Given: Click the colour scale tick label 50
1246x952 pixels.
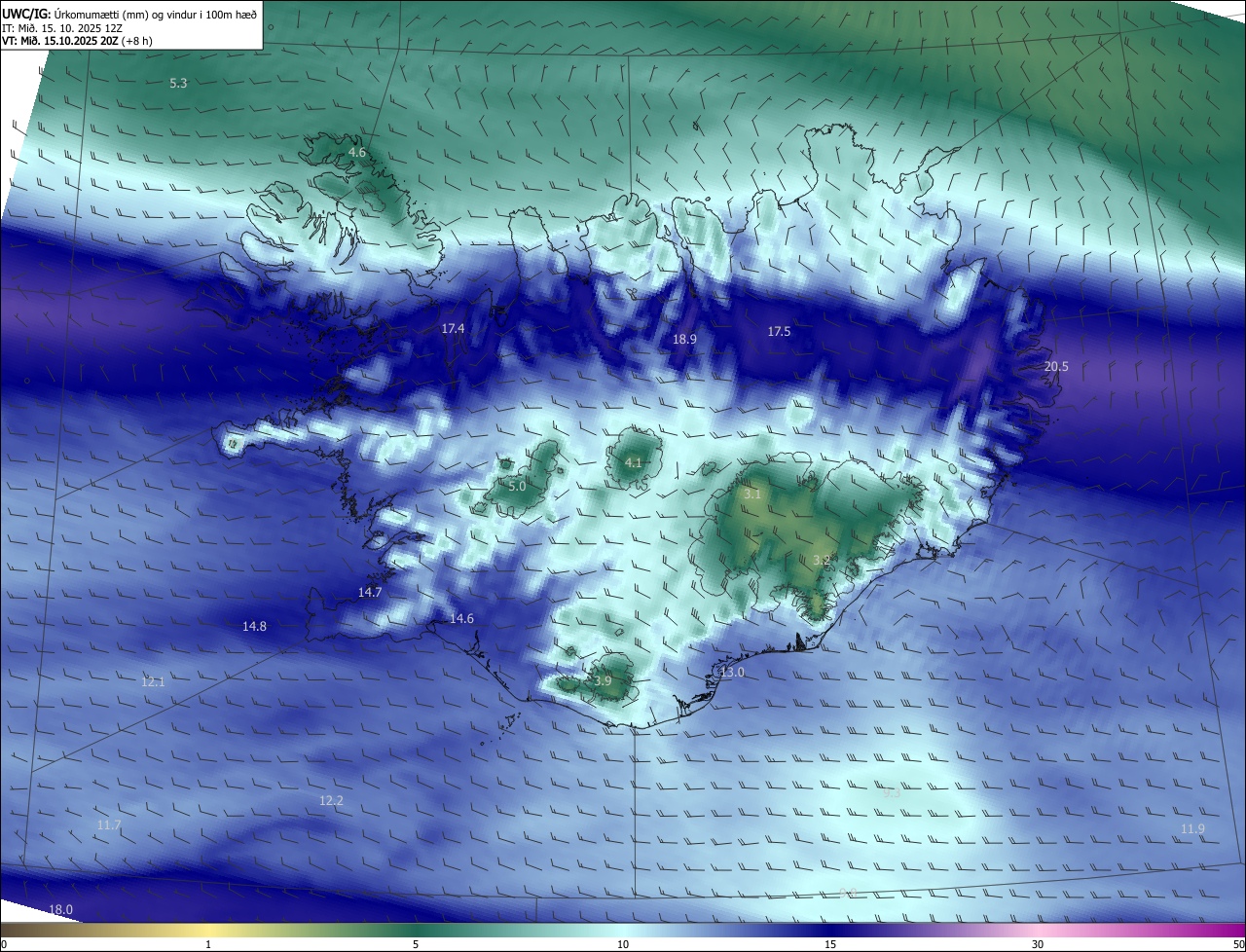Looking at the screenshot, I should pos(1238,944).
